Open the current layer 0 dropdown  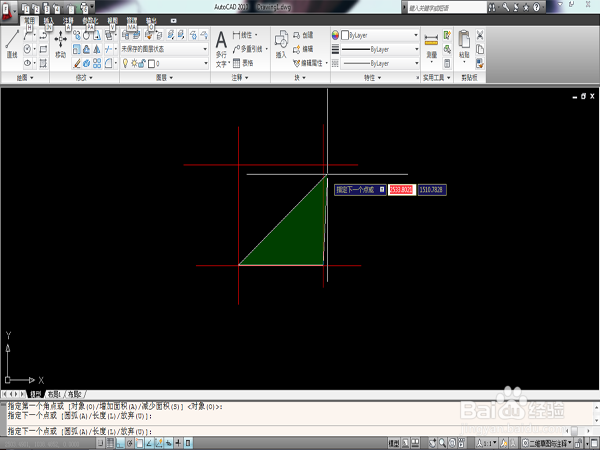165,63
